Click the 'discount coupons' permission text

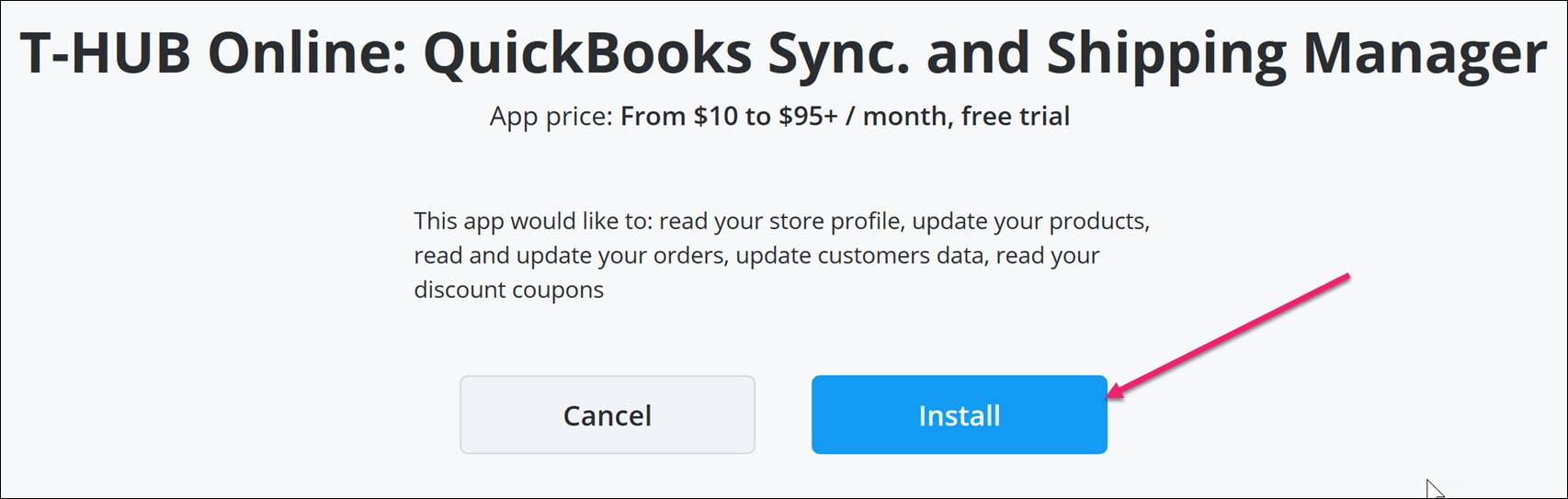click(508, 290)
